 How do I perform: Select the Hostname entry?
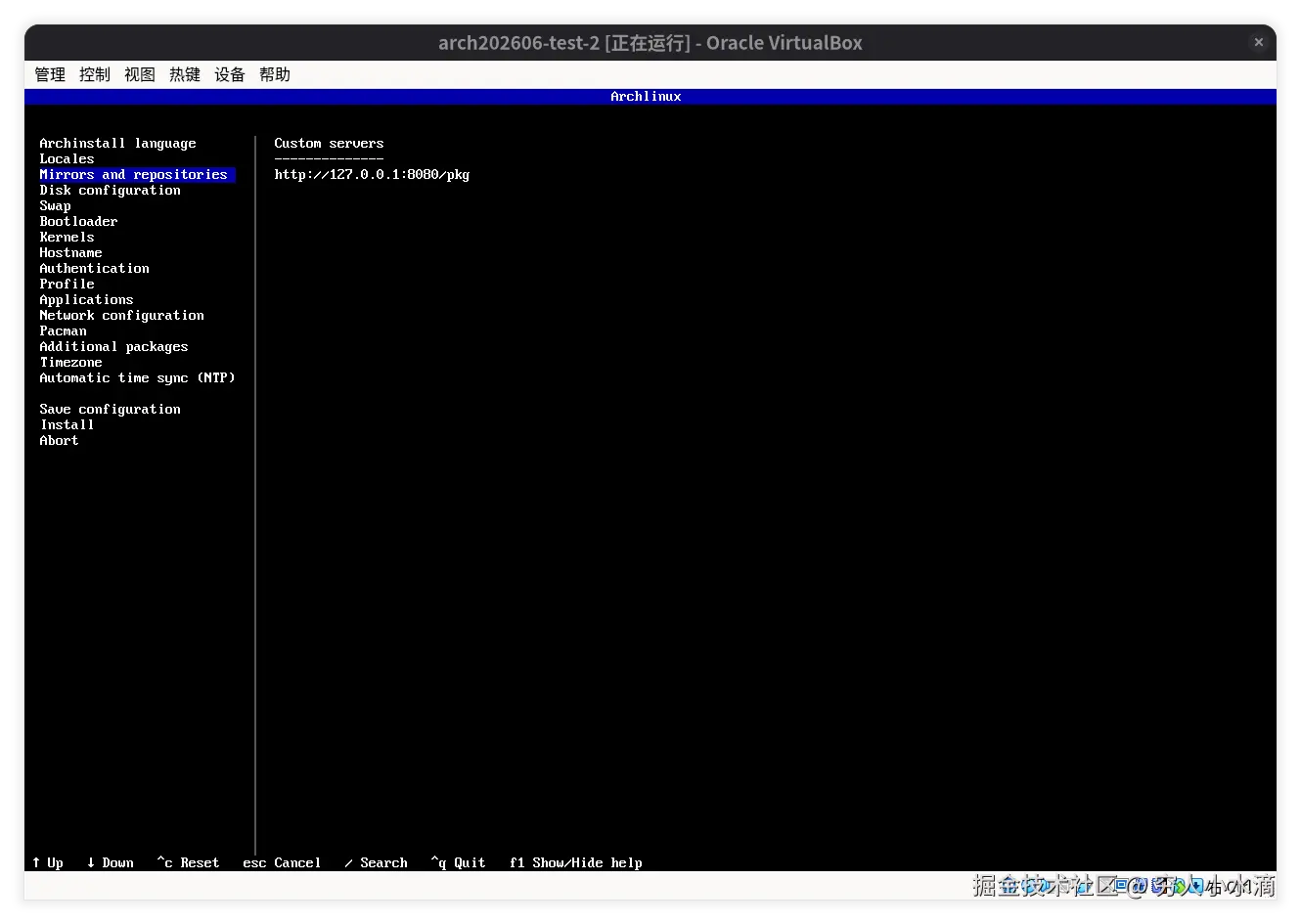click(70, 253)
